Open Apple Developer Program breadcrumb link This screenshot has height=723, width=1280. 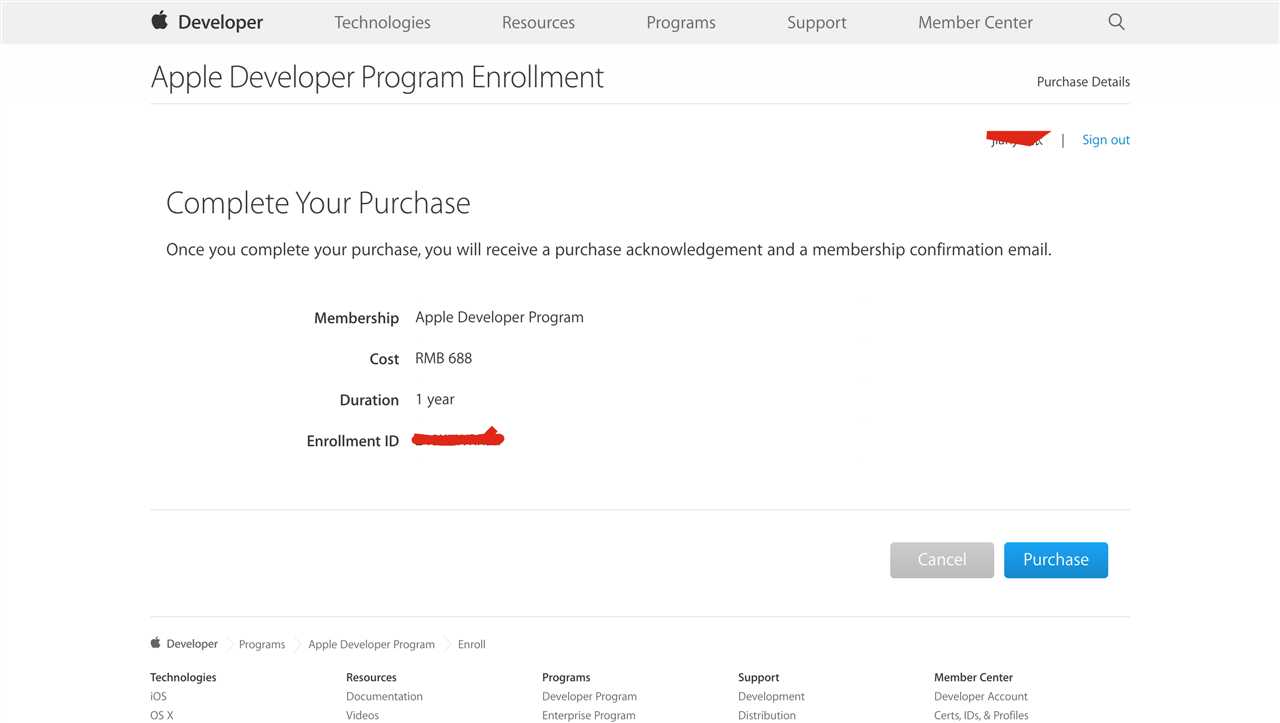(x=371, y=644)
